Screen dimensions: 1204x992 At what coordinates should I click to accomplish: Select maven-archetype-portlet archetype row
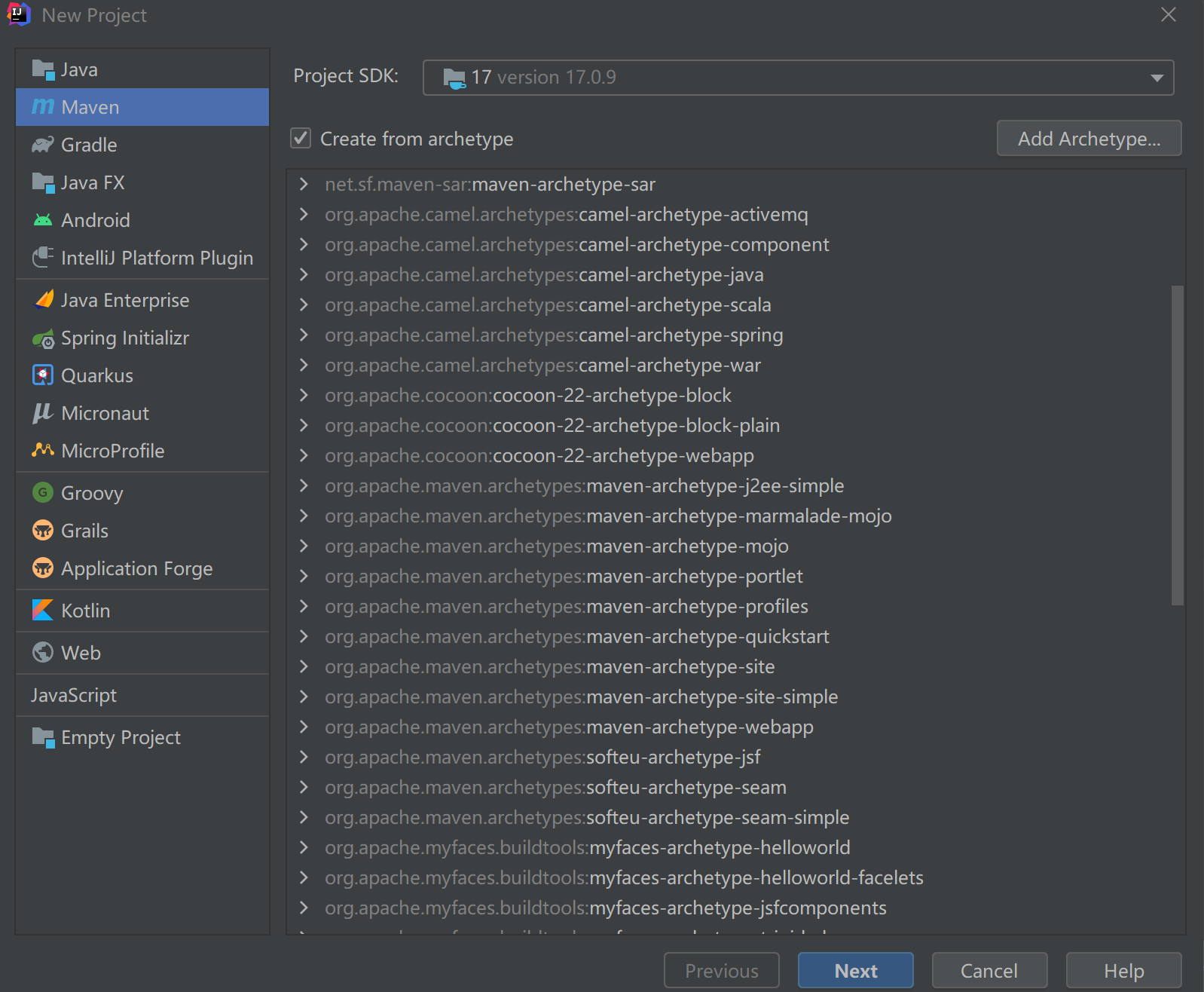point(735,576)
